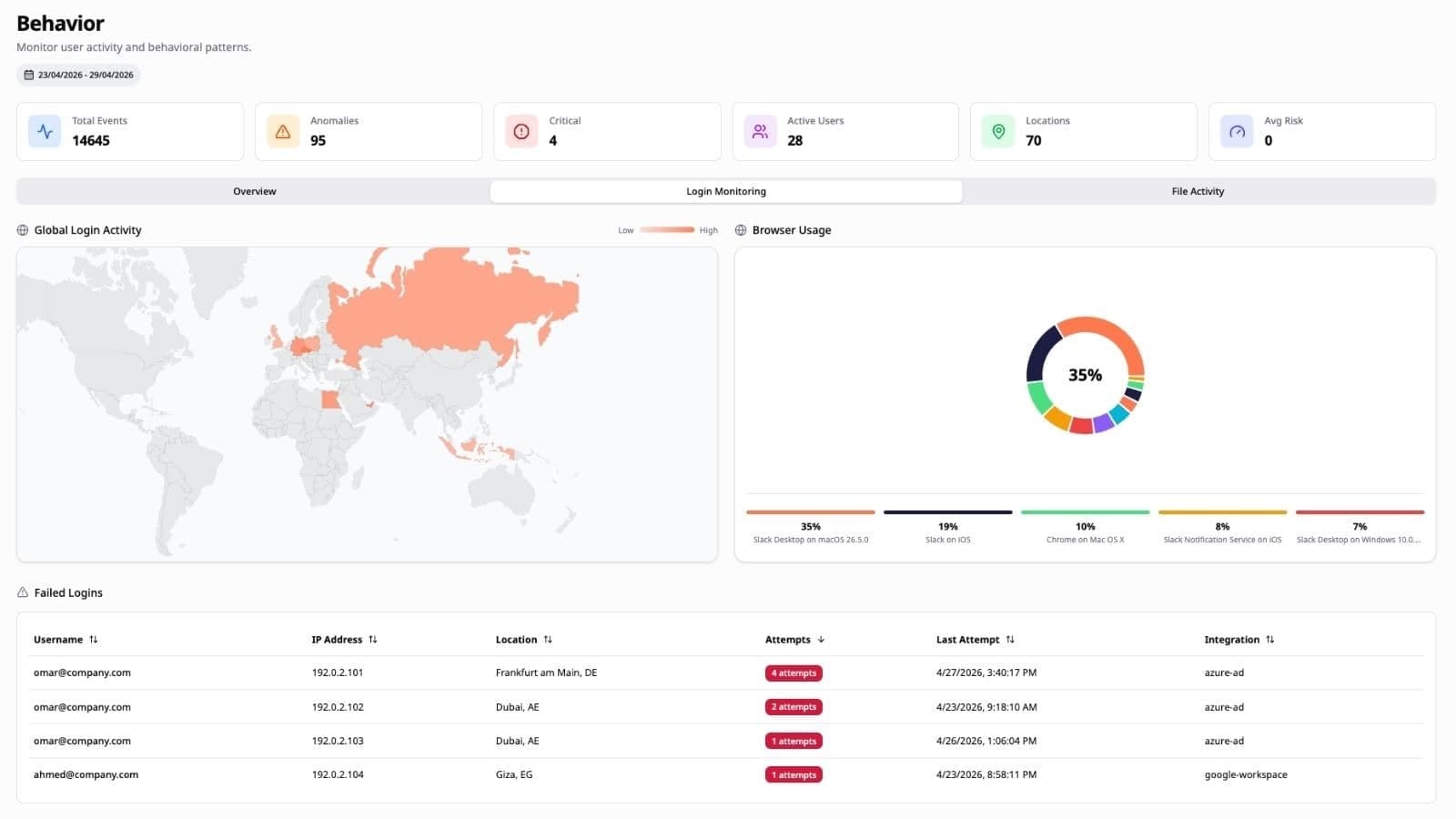Select the Low-High heatmap legend gradient
1456x819 pixels.
click(667, 230)
